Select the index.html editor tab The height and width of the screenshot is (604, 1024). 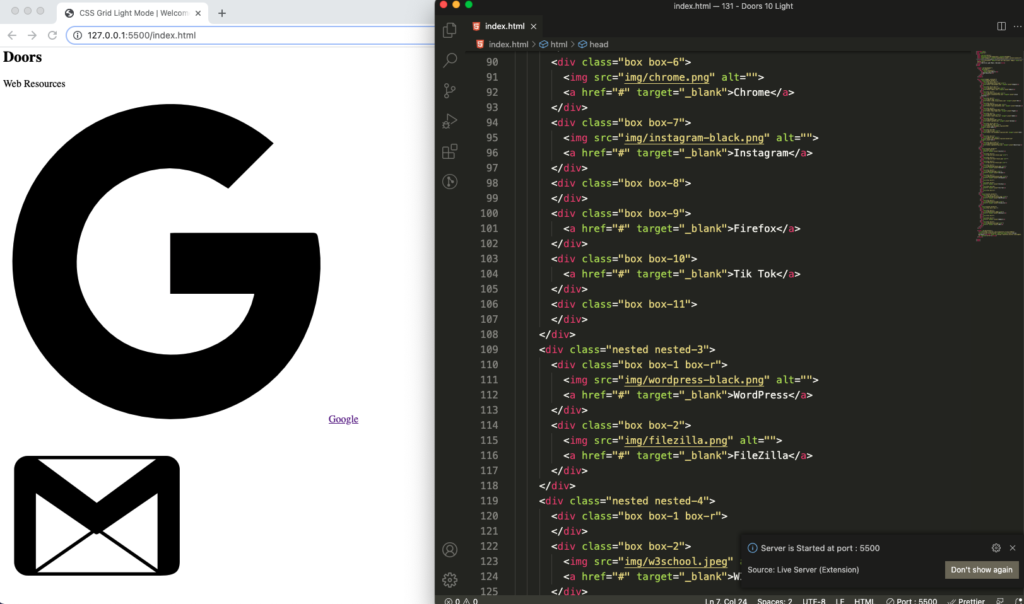click(504, 26)
